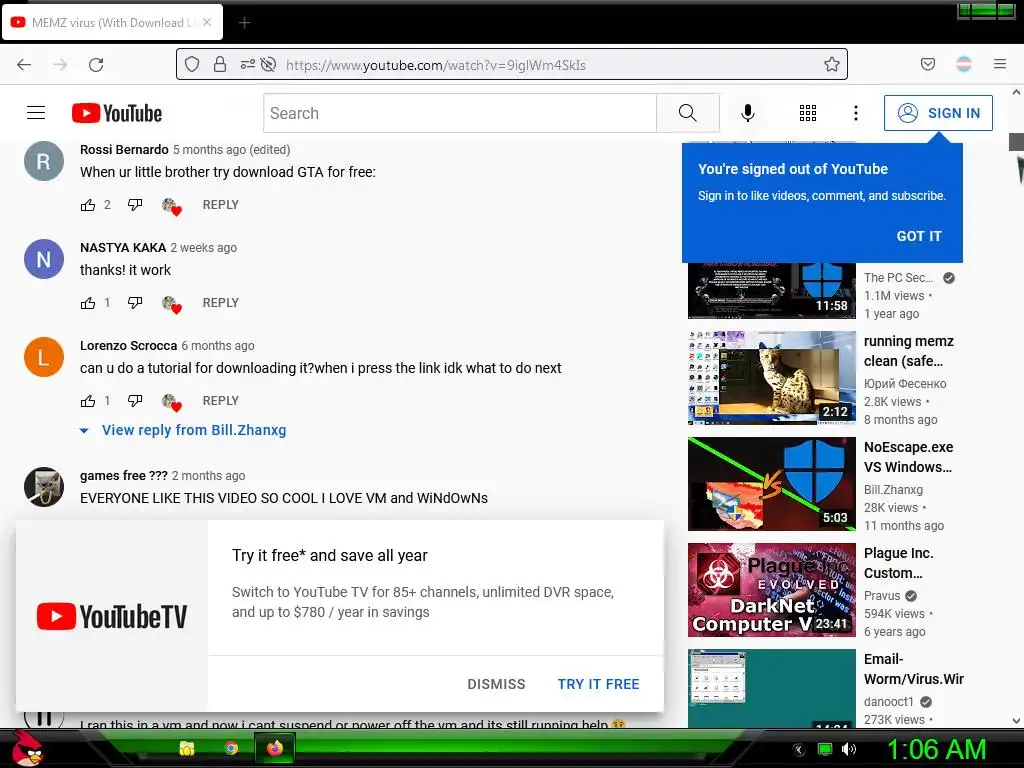
Task: Click the blocked autoplay icon in address bar
Action: tap(268, 64)
